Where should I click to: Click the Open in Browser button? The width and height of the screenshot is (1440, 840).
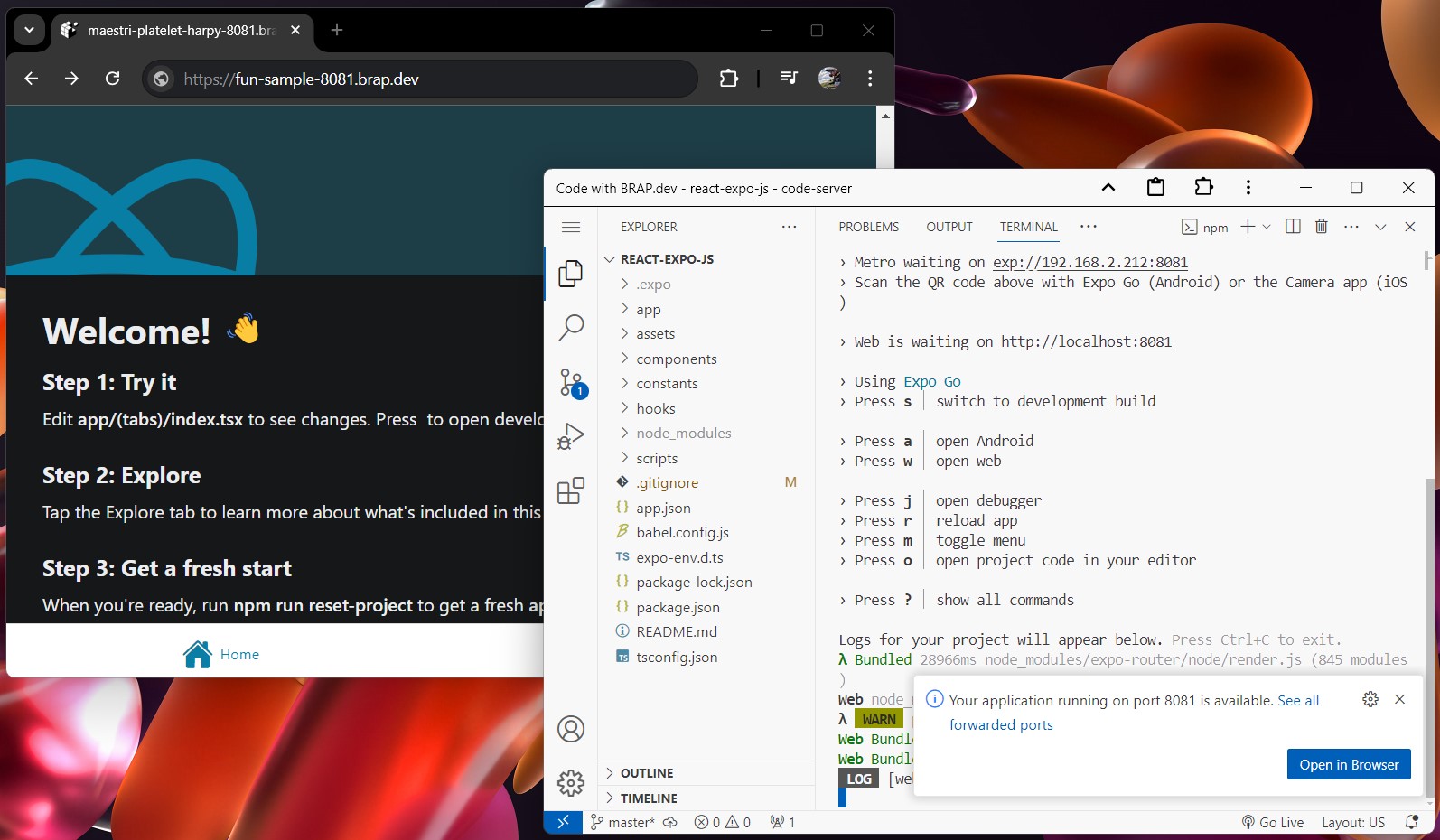point(1348,764)
